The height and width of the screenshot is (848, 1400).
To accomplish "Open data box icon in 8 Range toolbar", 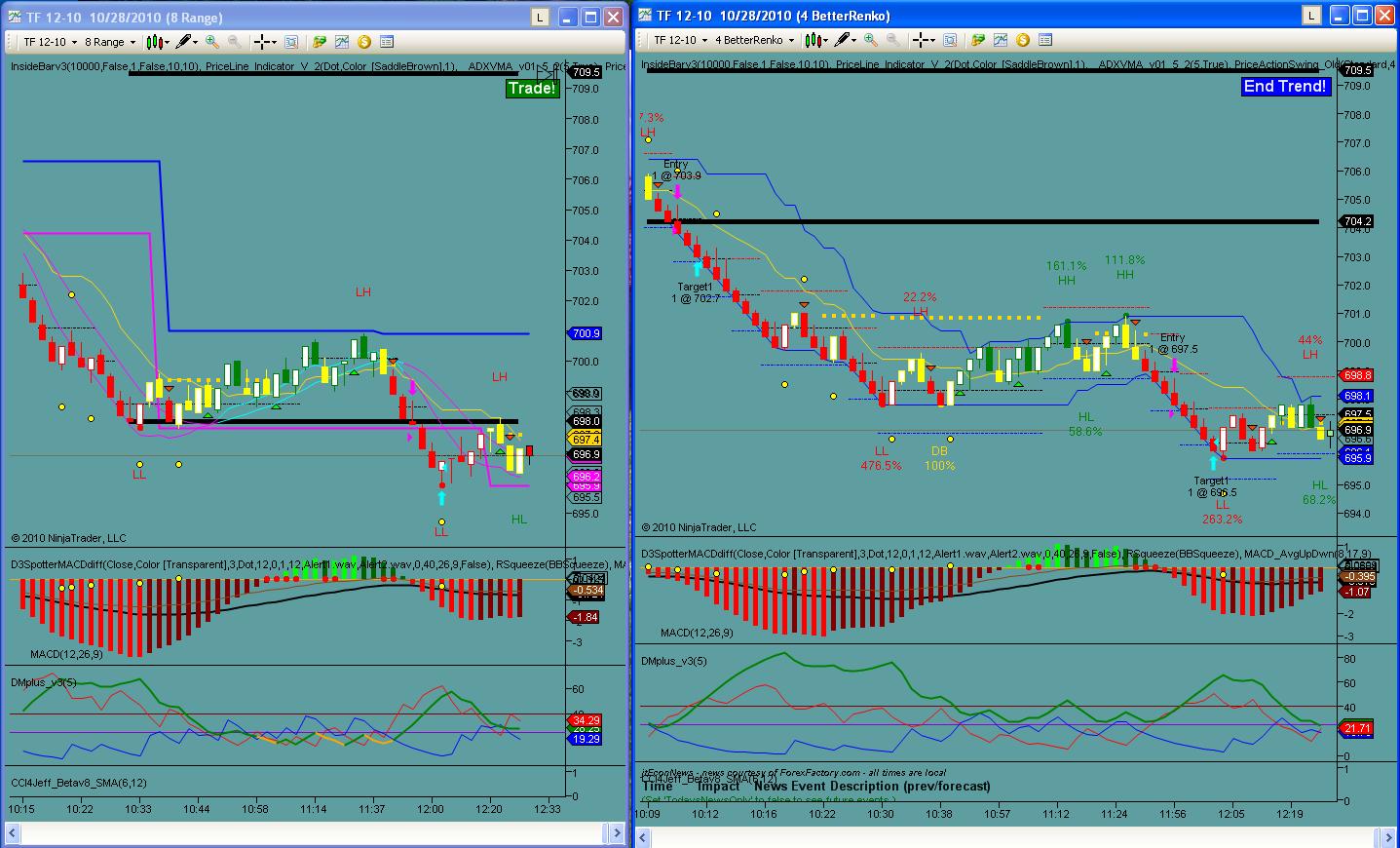I will point(291,42).
